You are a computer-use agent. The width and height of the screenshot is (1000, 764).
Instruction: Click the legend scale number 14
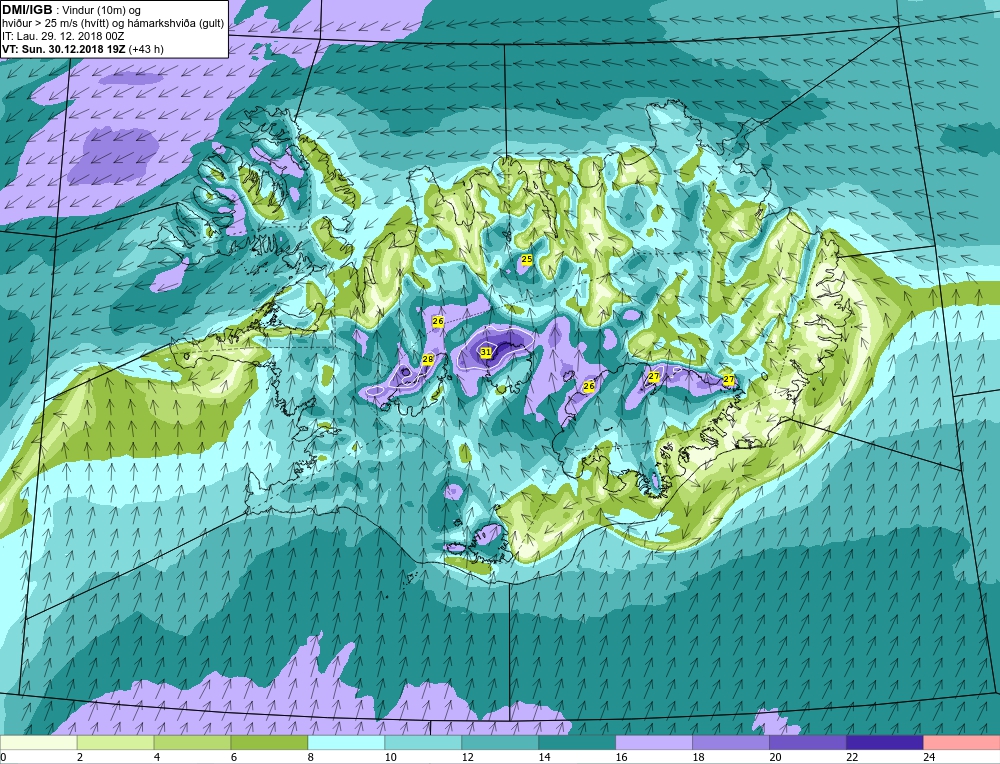click(x=544, y=757)
